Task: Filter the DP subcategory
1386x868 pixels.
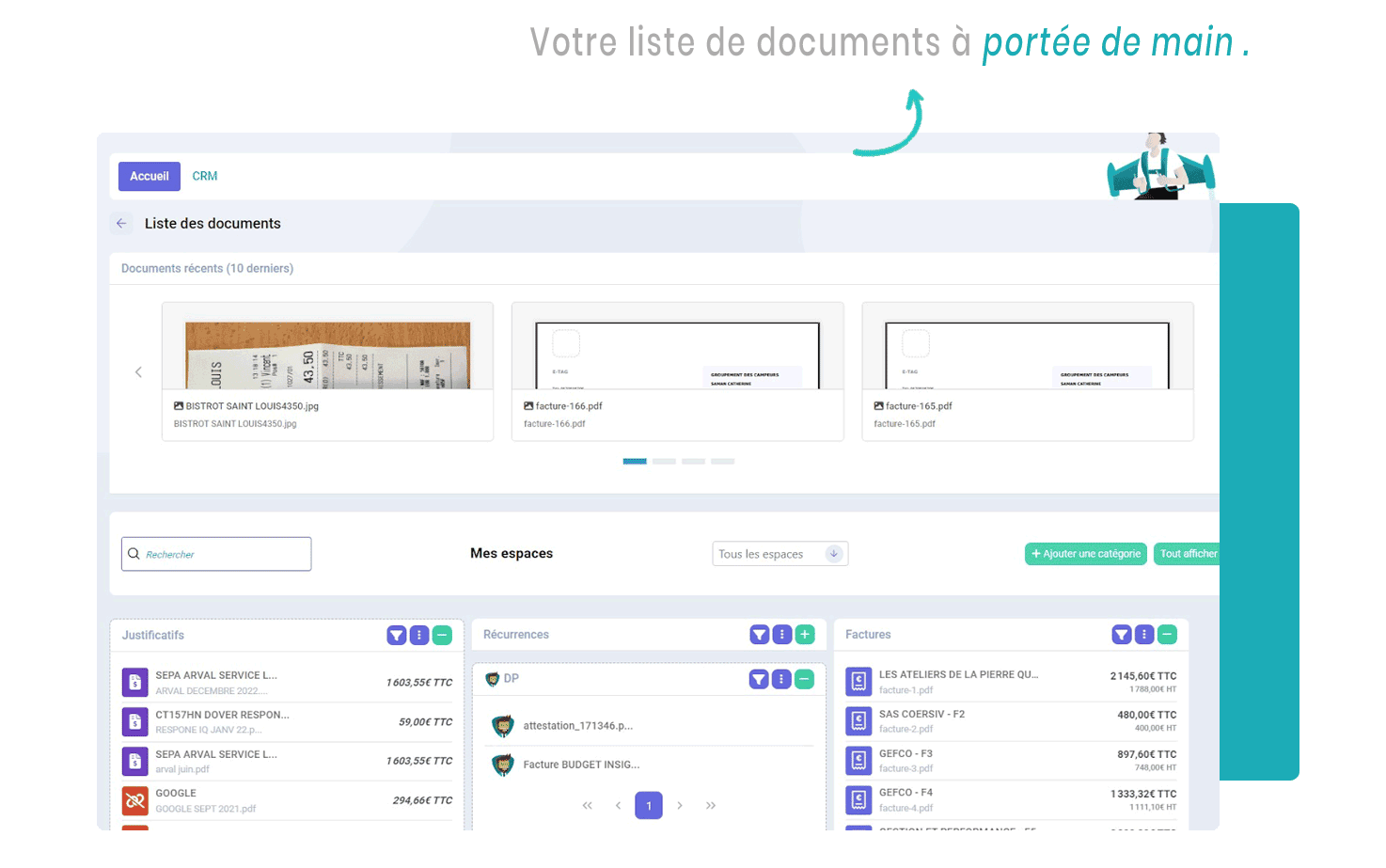Action: 759,679
